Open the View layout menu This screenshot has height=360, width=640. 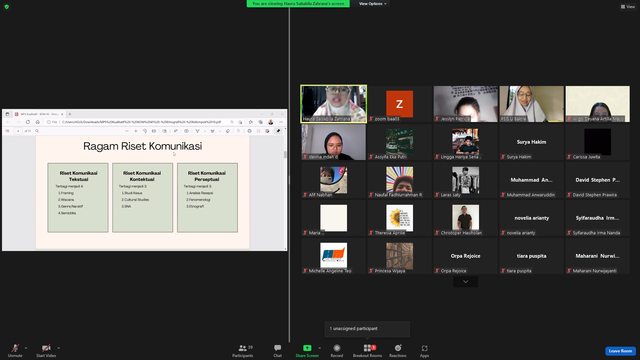point(628,7)
